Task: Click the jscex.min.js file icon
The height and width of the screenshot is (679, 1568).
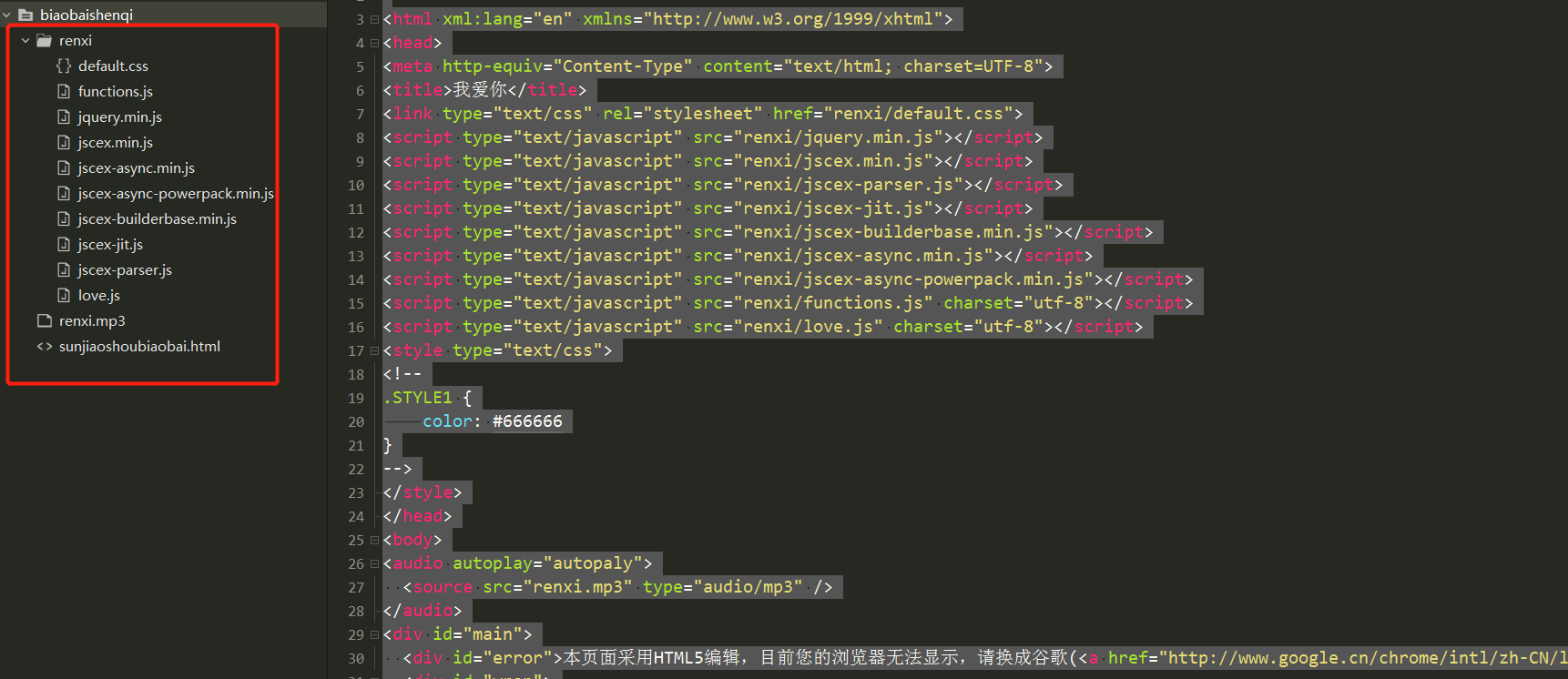Action: 64,142
